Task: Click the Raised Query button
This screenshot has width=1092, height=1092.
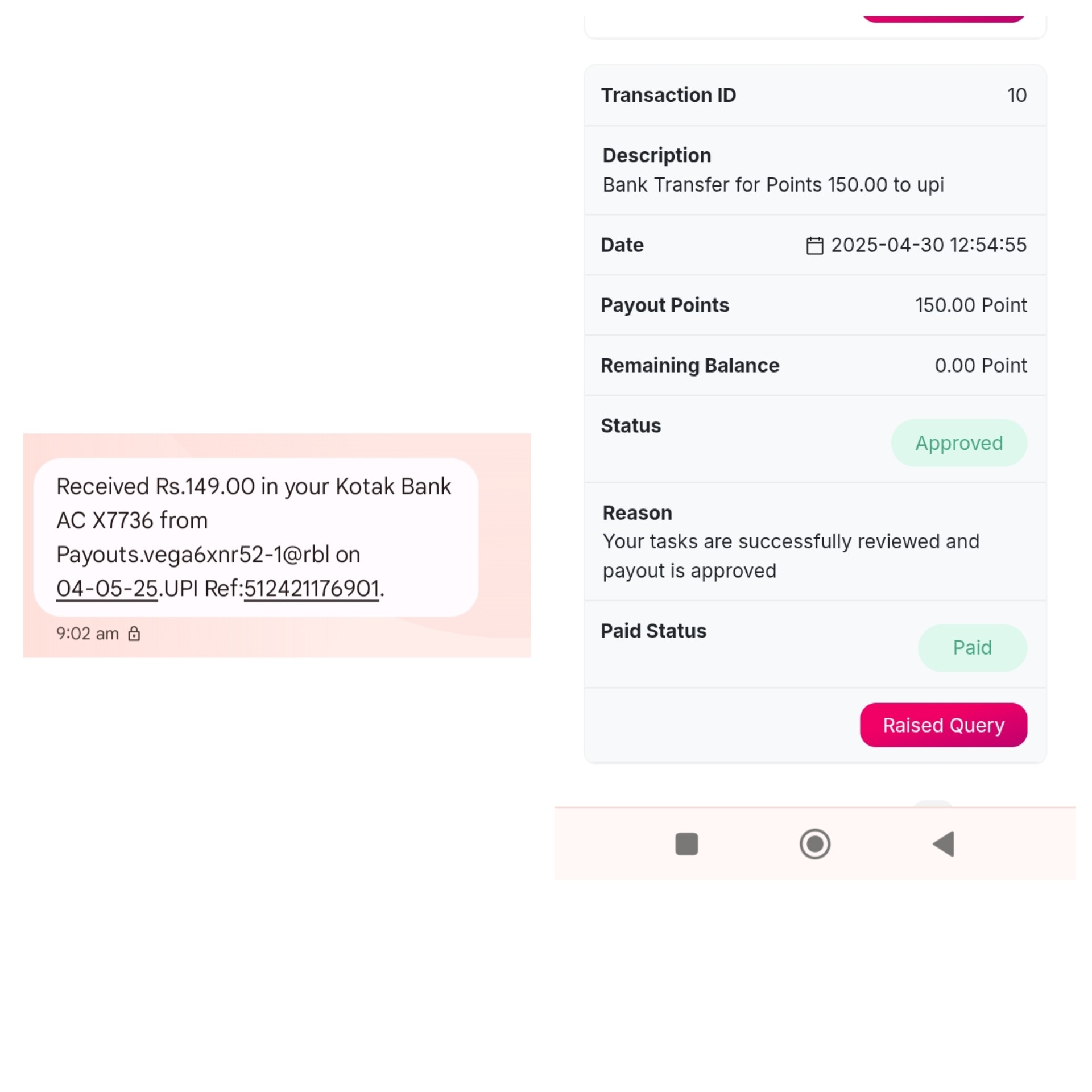Action: (x=943, y=725)
